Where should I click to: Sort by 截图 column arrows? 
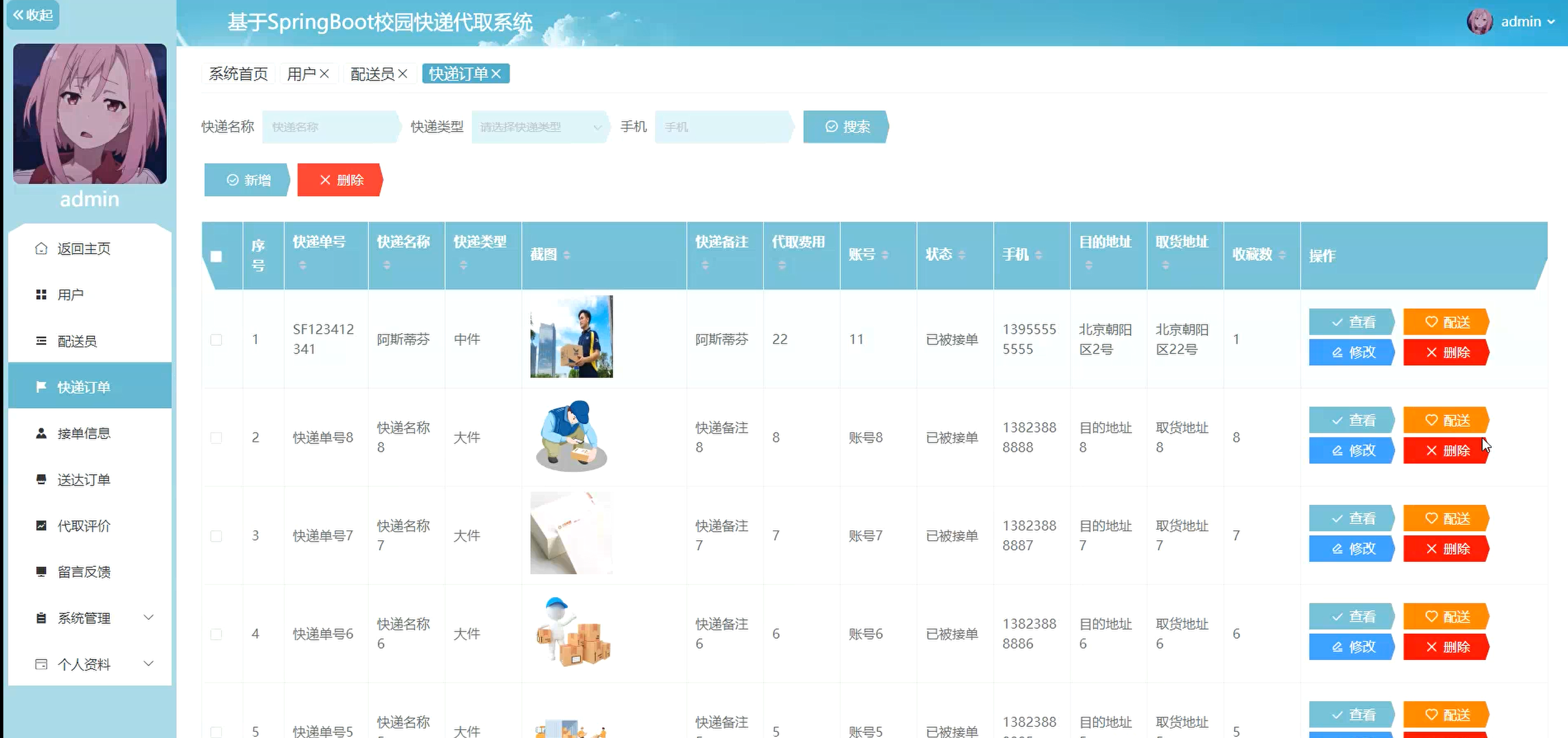coord(567,255)
